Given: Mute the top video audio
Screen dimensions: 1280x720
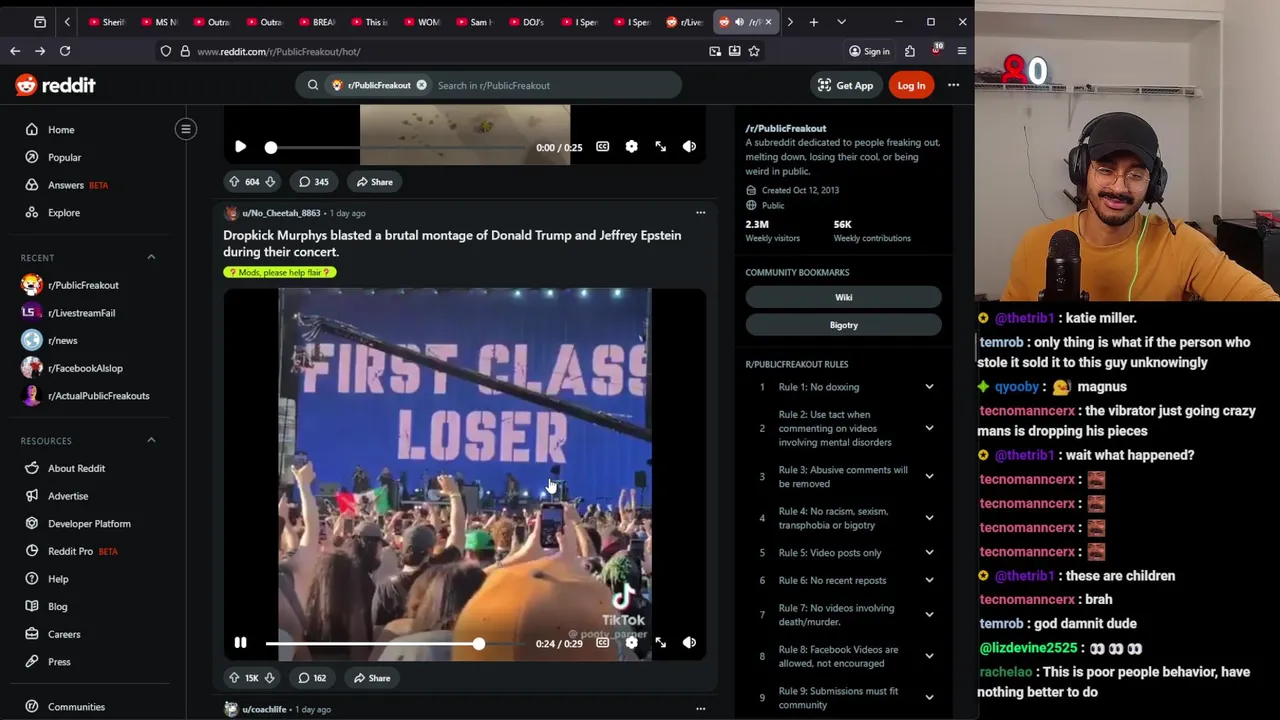Looking at the screenshot, I should (x=689, y=147).
